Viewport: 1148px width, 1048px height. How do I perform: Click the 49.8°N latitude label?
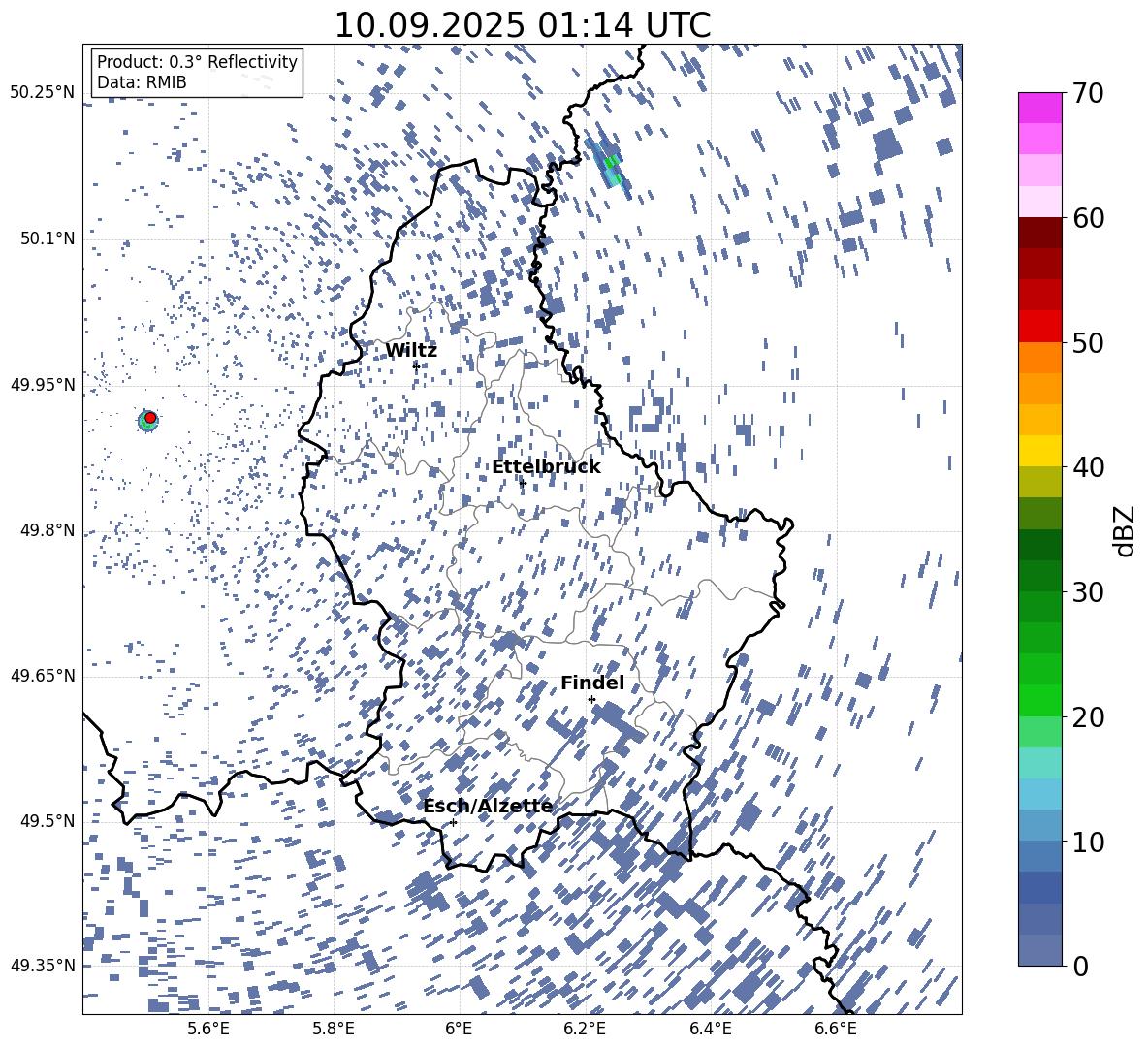point(47,530)
